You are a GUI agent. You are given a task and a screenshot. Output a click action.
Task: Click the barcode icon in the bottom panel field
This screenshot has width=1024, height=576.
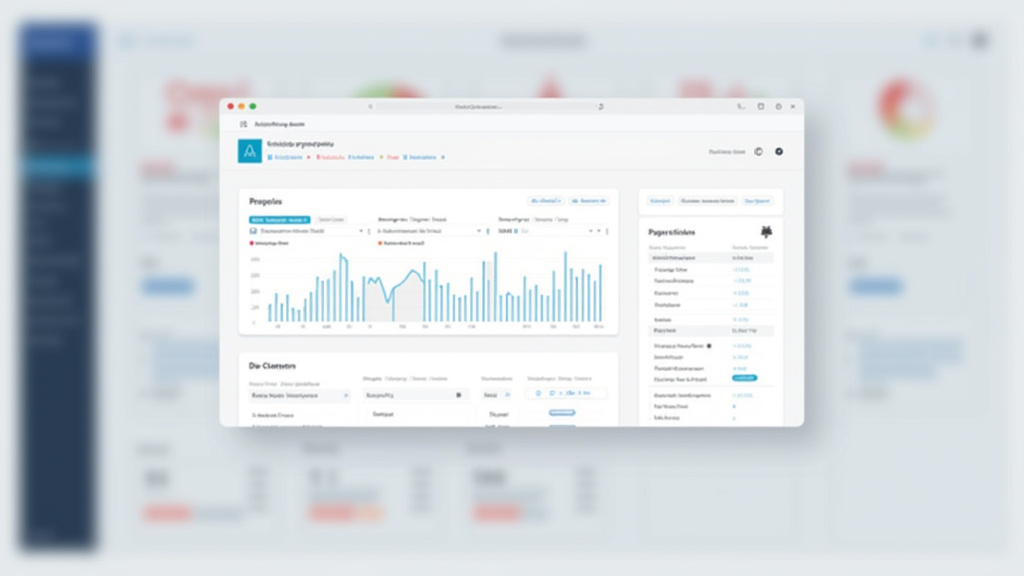pyautogui.click(x=459, y=395)
